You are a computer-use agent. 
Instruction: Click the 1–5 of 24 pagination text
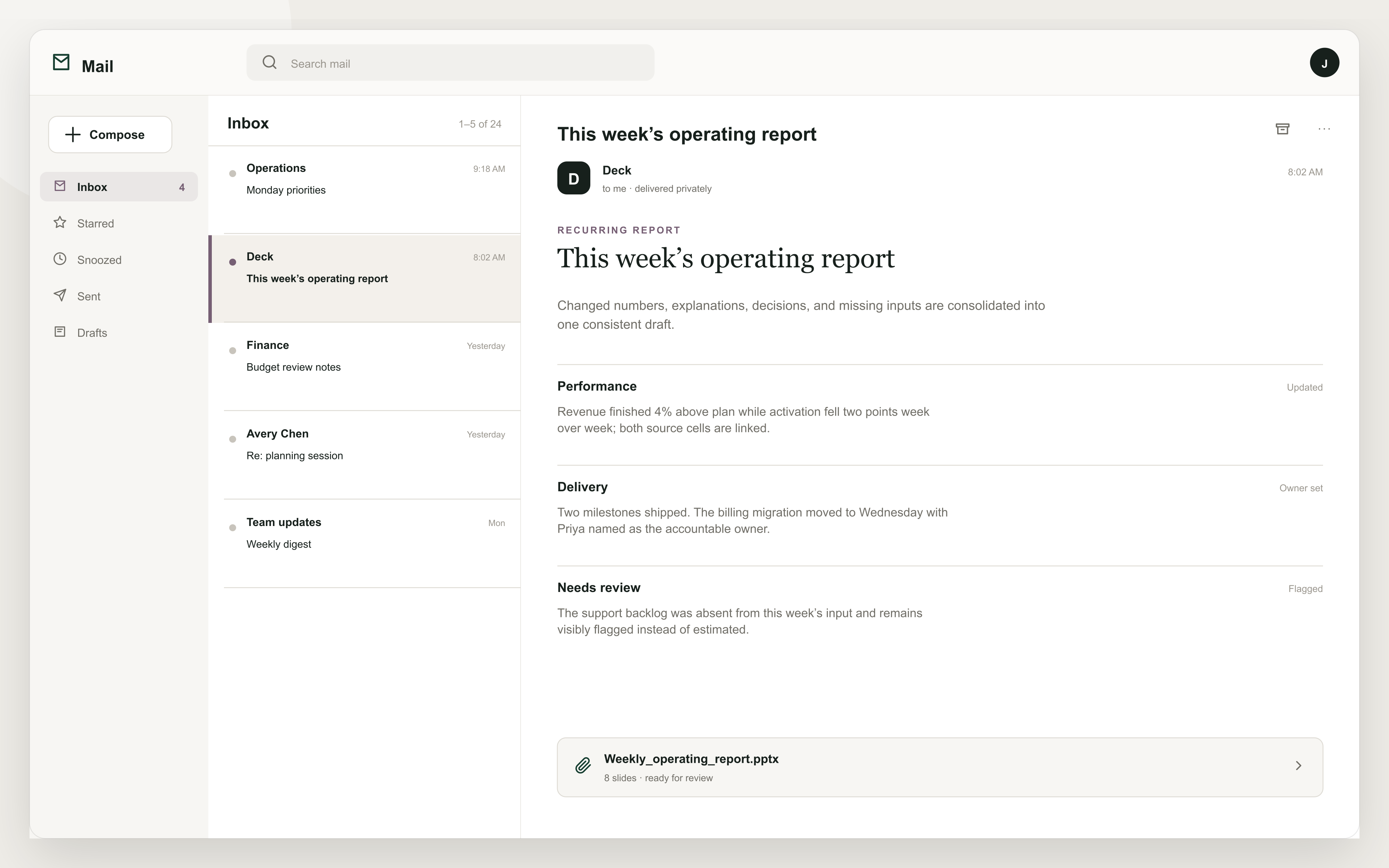click(x=480, y=124)
